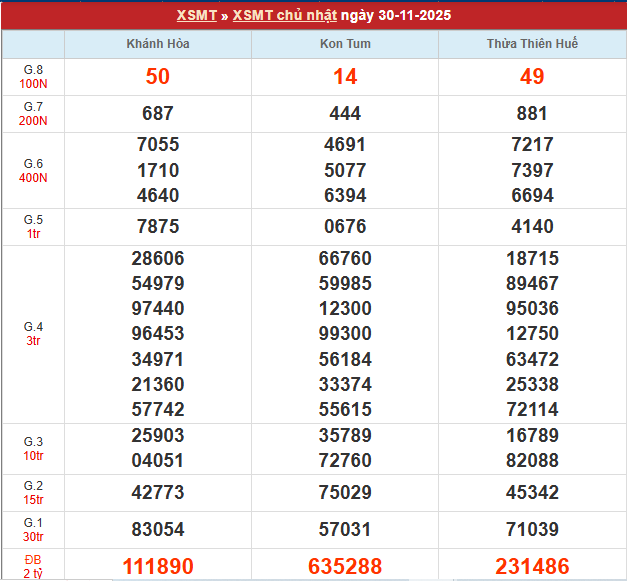Viewport: 627px width, 581px height.
Task: Select the G.6 400N prize label
Action: [x=33, y=171]
